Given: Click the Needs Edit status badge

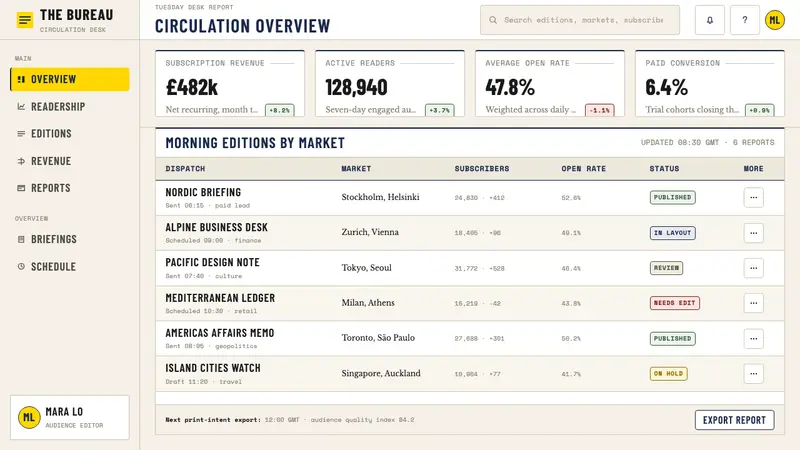Looking at the screenshot, I should click(x=674, y=303).
